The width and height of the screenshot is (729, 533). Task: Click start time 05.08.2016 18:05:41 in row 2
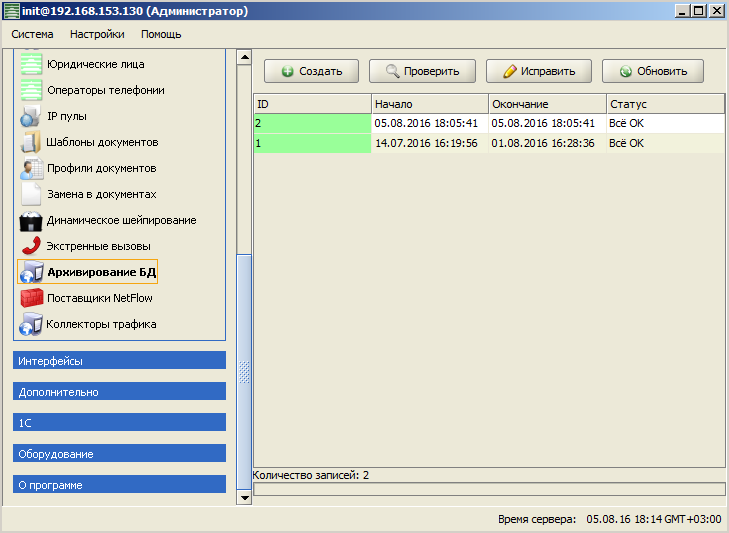426,123
